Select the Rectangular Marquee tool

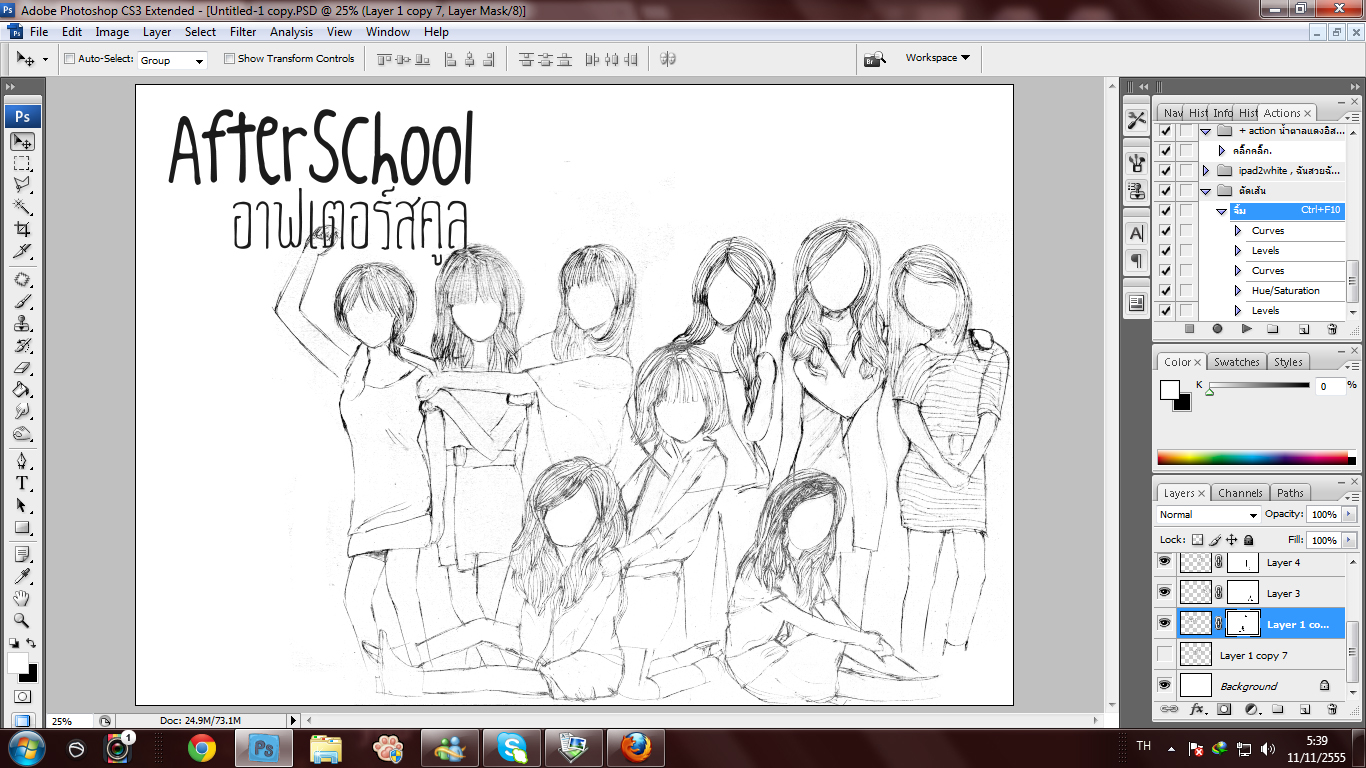pos(22,163)
